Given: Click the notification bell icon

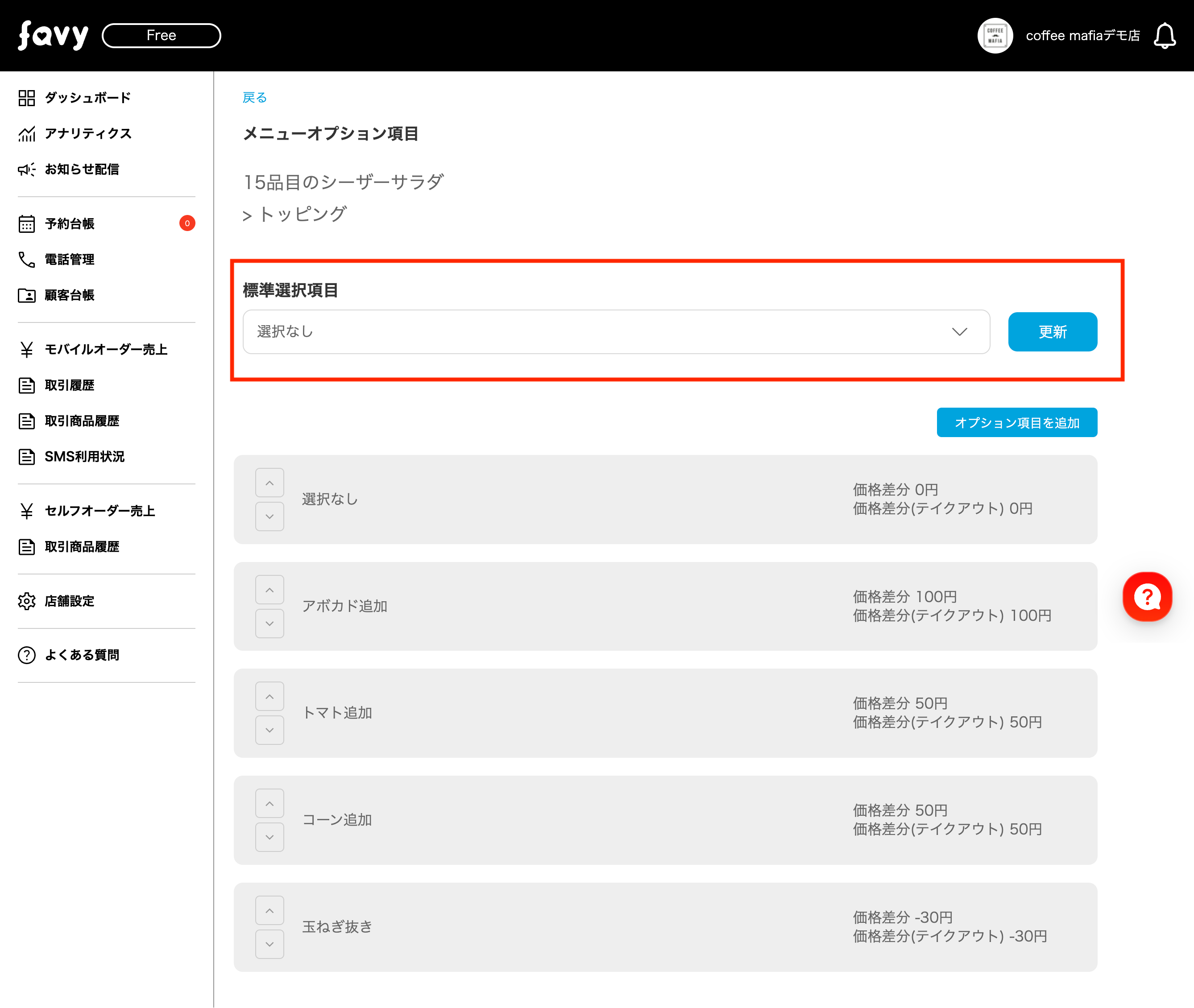Looking at the screenshot, I should coord(1164,36).
